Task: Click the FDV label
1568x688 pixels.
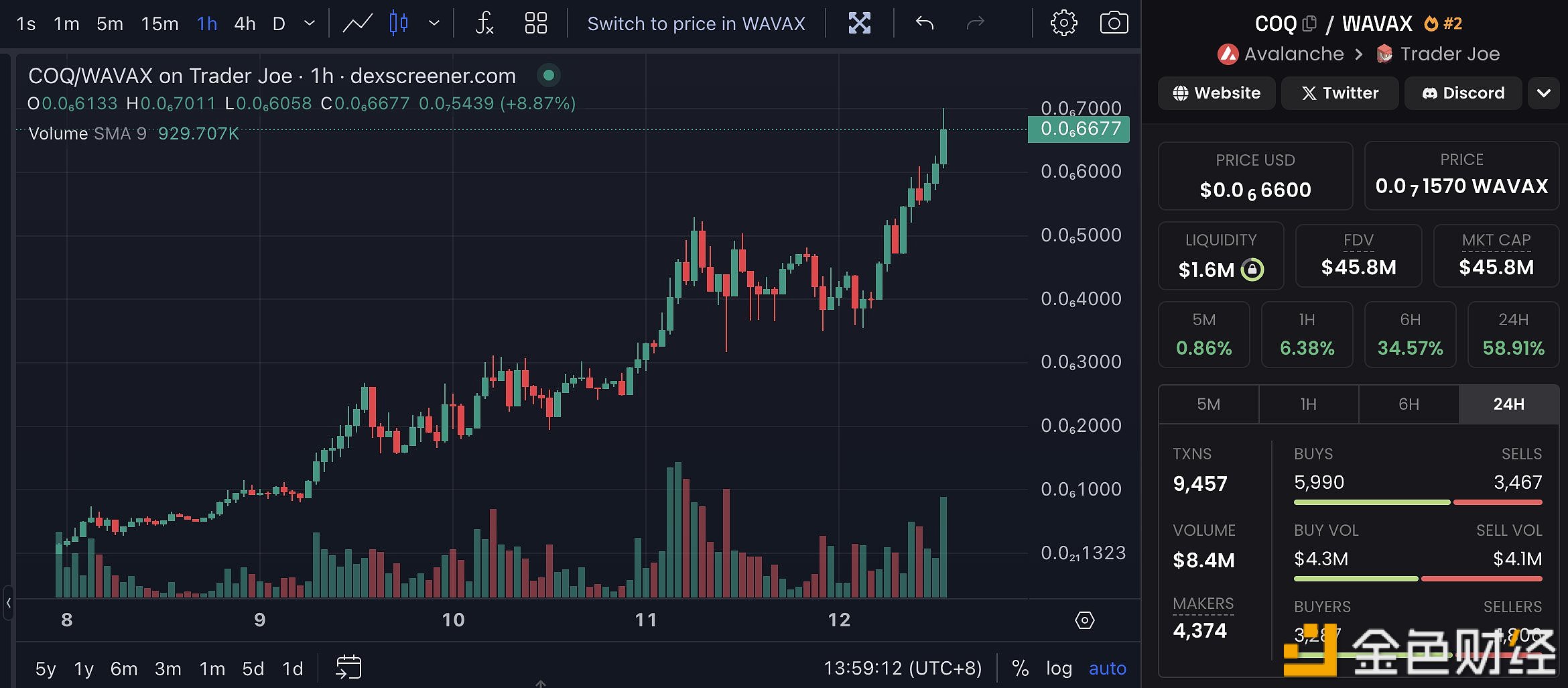Action: (1359, 240)
